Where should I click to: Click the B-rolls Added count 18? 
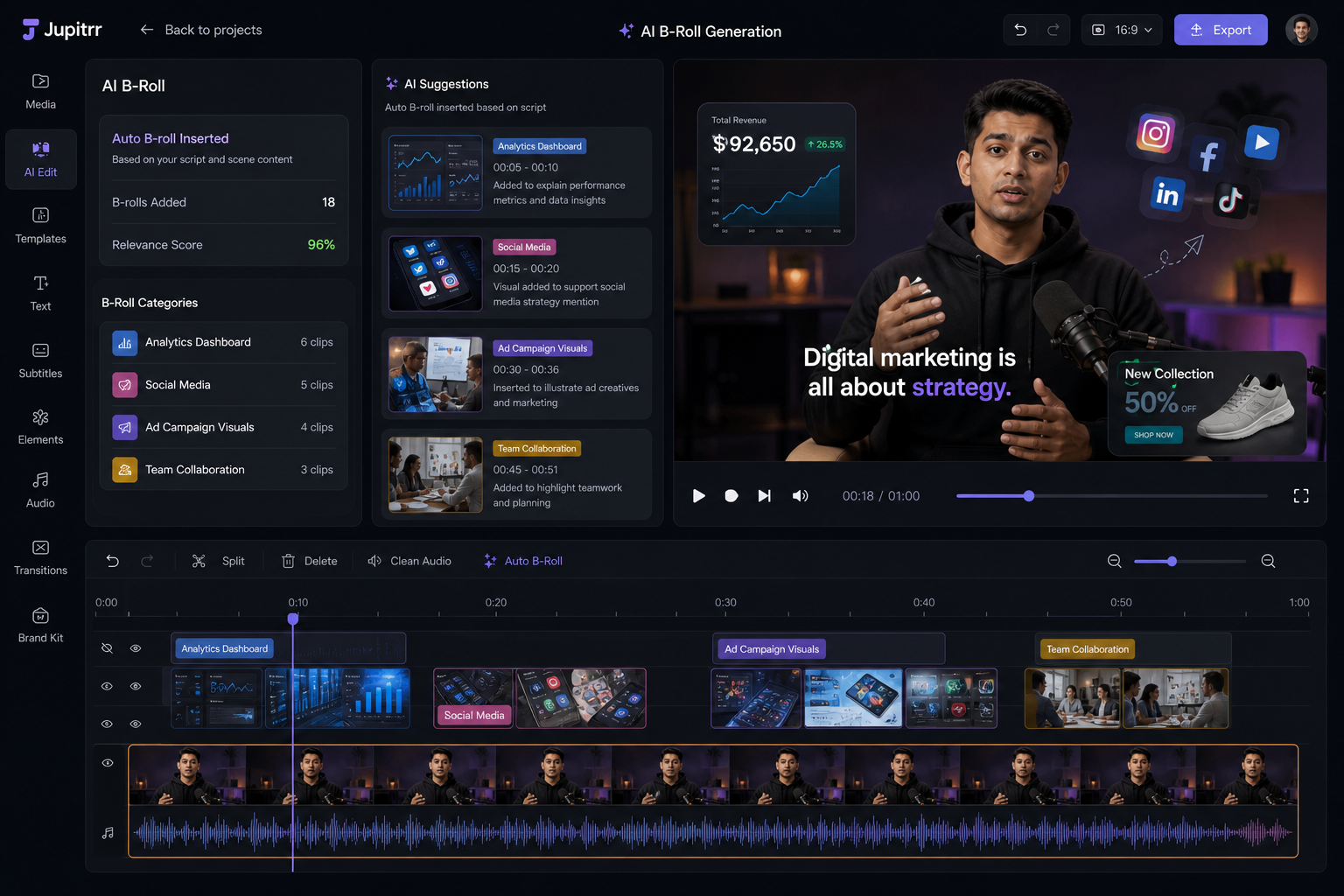pos(328,202)
